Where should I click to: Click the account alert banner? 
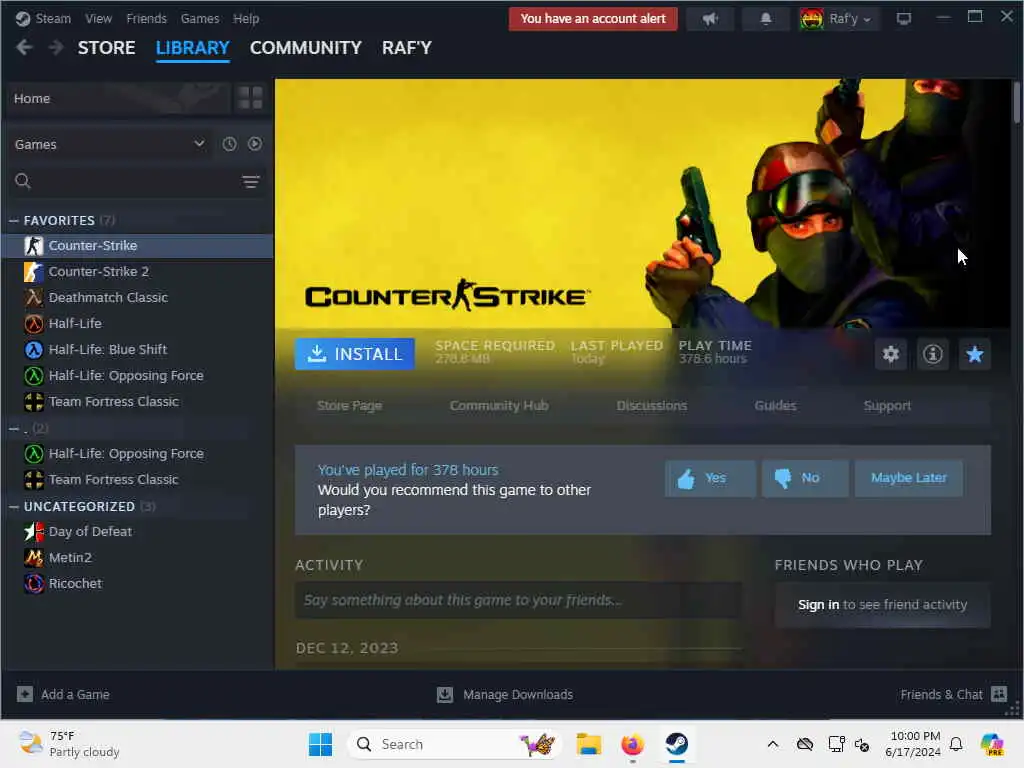[x=593, y=19]
